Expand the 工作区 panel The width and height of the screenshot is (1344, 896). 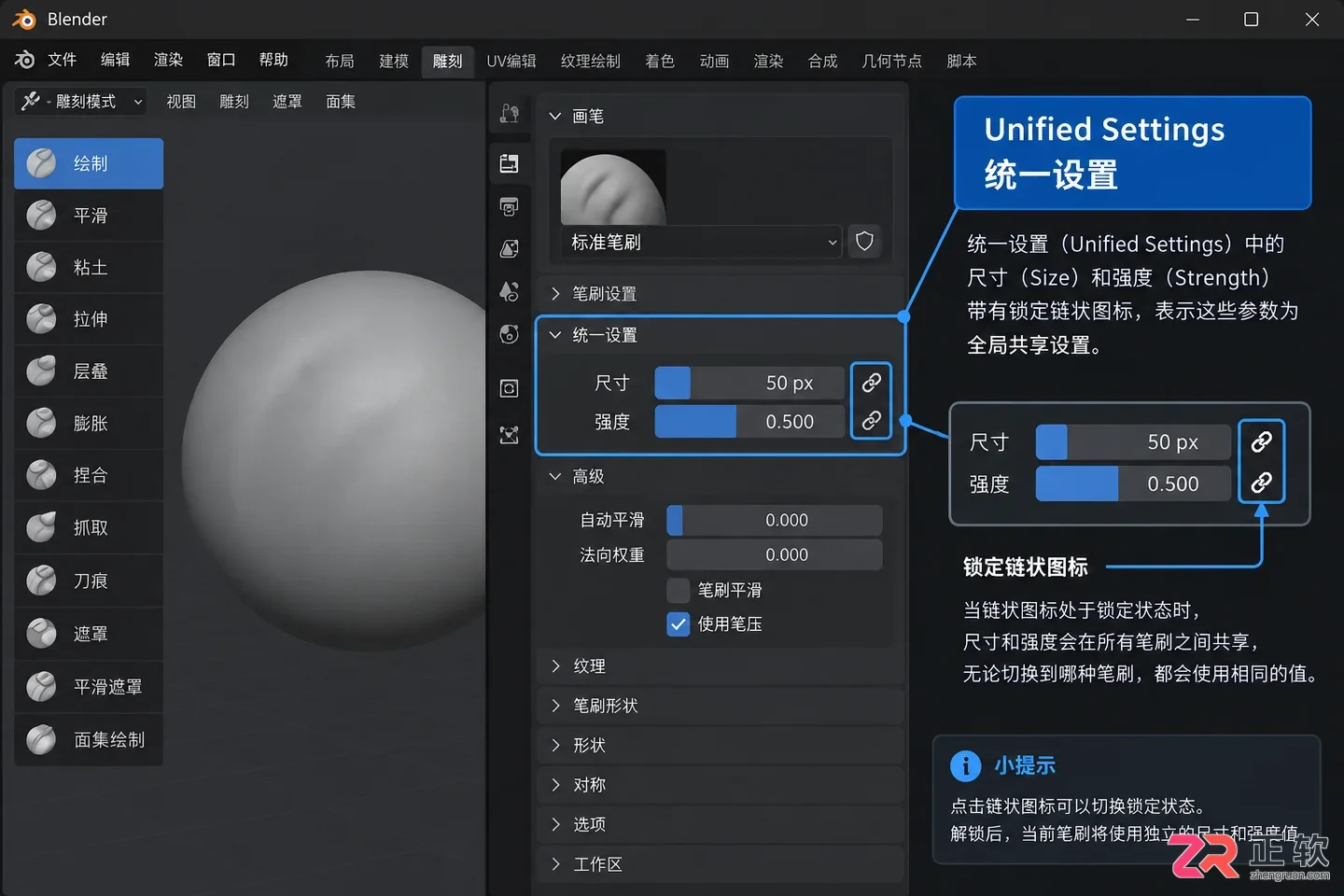coord(555,864)
